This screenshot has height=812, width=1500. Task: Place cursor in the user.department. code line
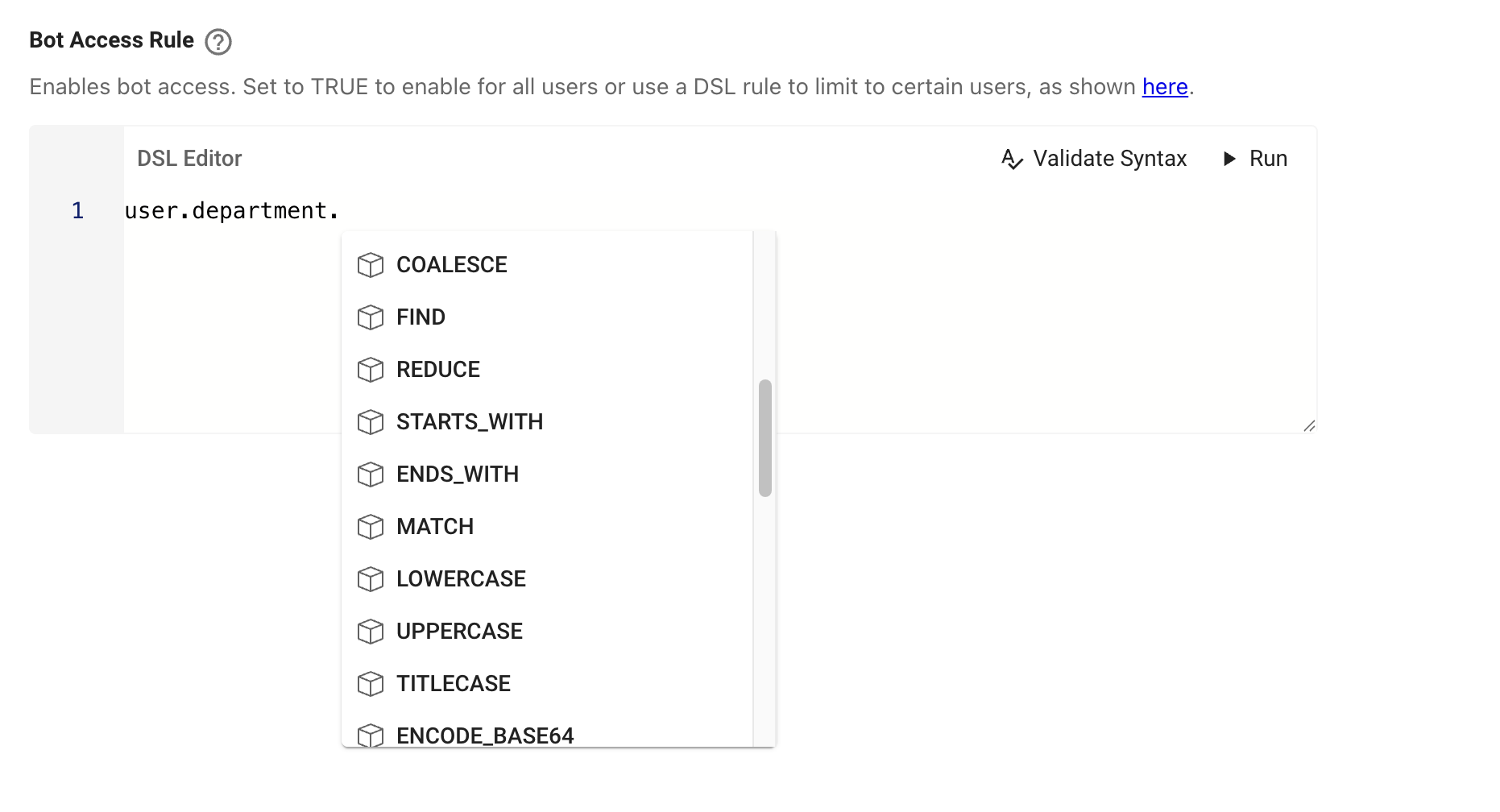pos(232,211)
